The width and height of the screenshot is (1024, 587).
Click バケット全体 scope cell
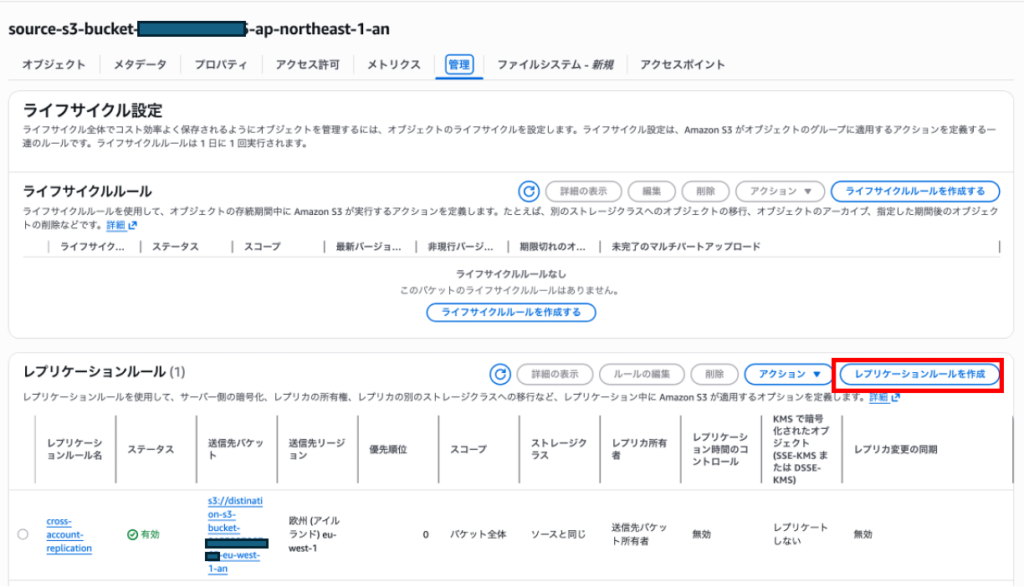(x=477, y=534)
